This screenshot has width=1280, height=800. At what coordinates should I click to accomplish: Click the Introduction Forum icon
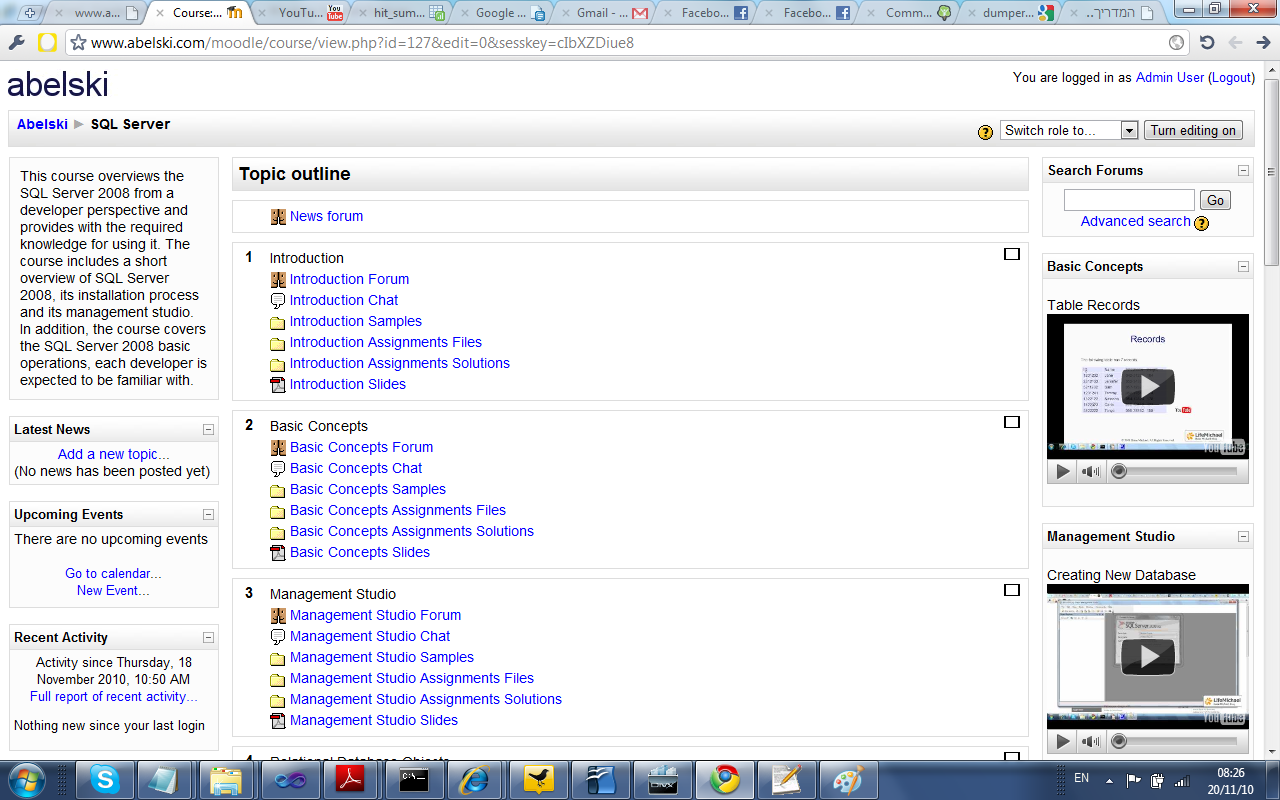[278, 279]
